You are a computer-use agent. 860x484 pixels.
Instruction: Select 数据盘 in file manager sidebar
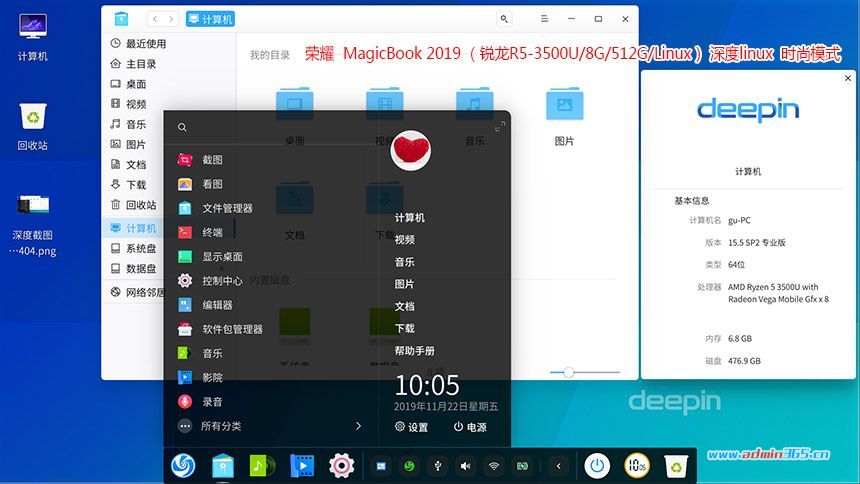pyautogui.click(x=133, y=268)
